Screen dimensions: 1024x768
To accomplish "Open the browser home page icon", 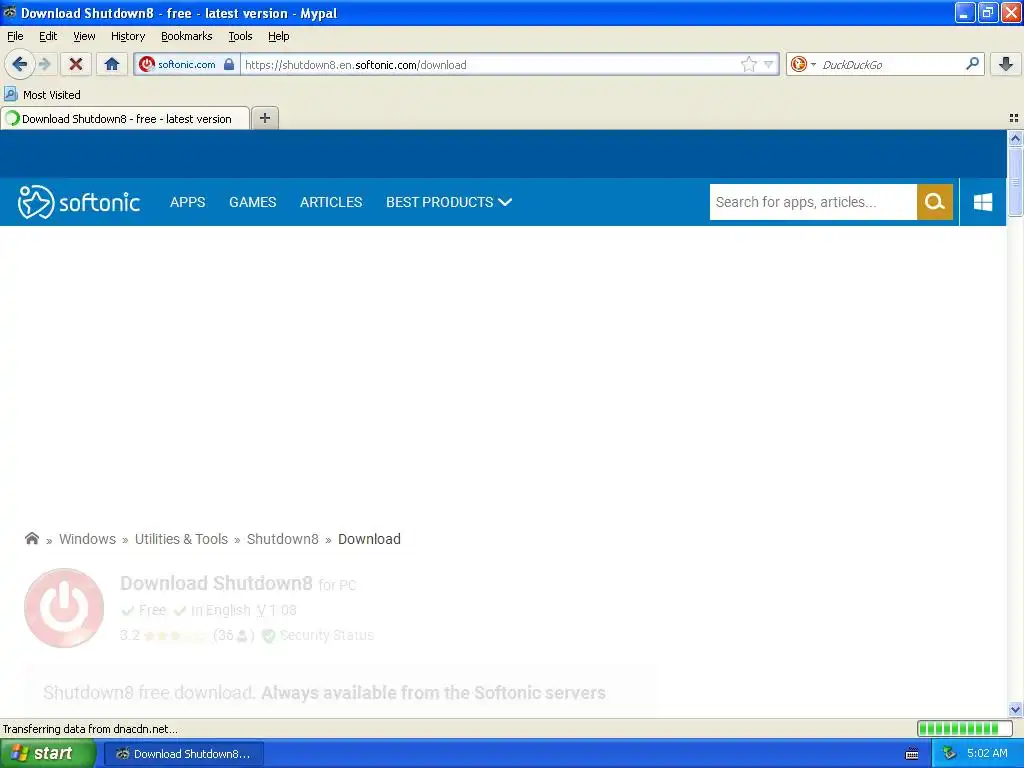I will click(112, 64).
